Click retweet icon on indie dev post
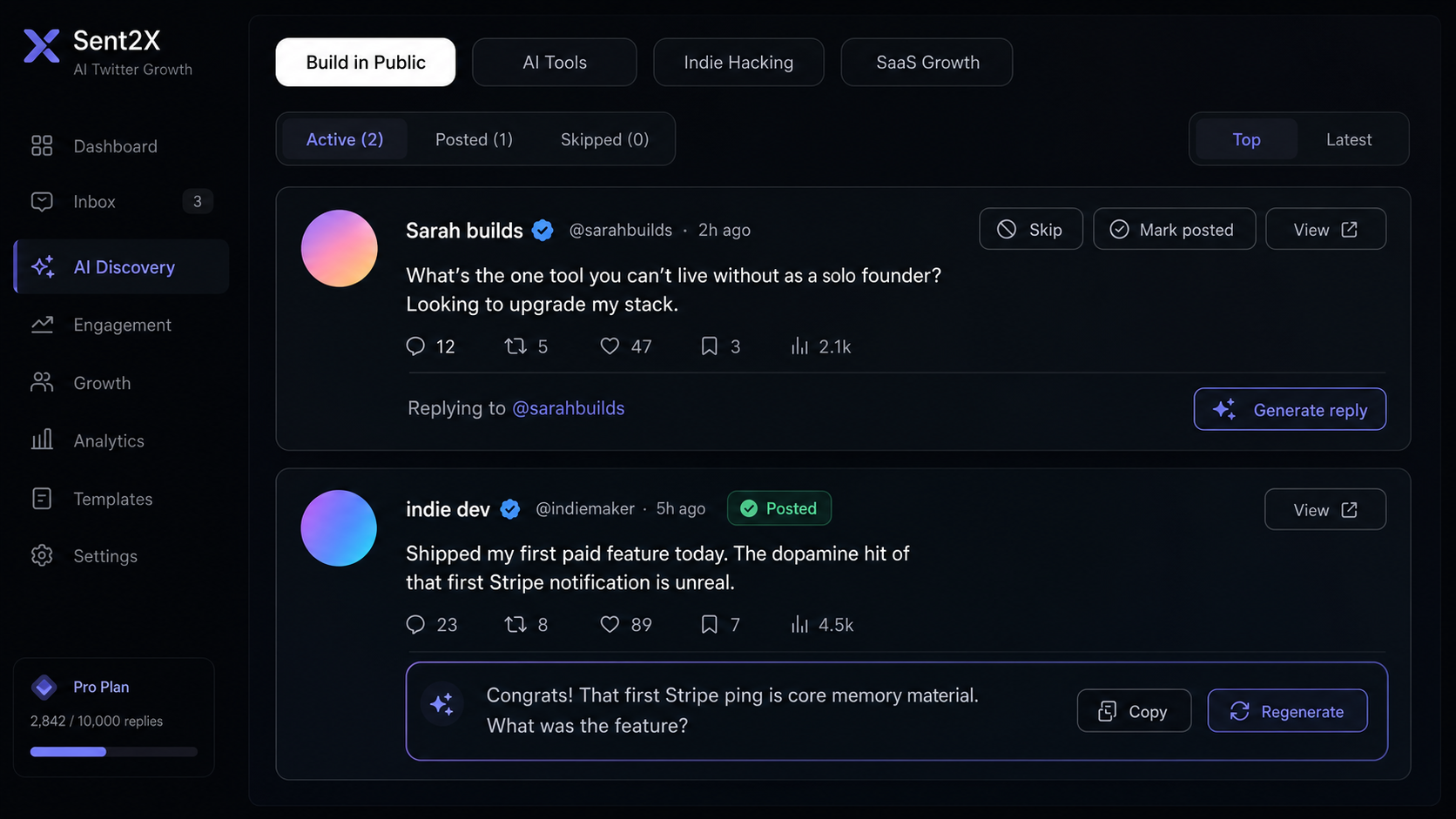 516,624
